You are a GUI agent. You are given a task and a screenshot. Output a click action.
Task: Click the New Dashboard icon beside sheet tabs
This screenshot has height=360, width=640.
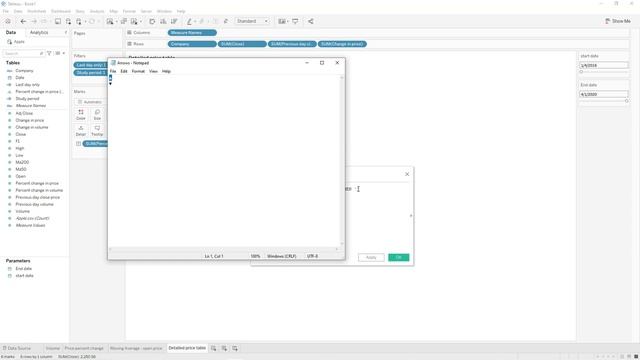click(x=224, y=348)
